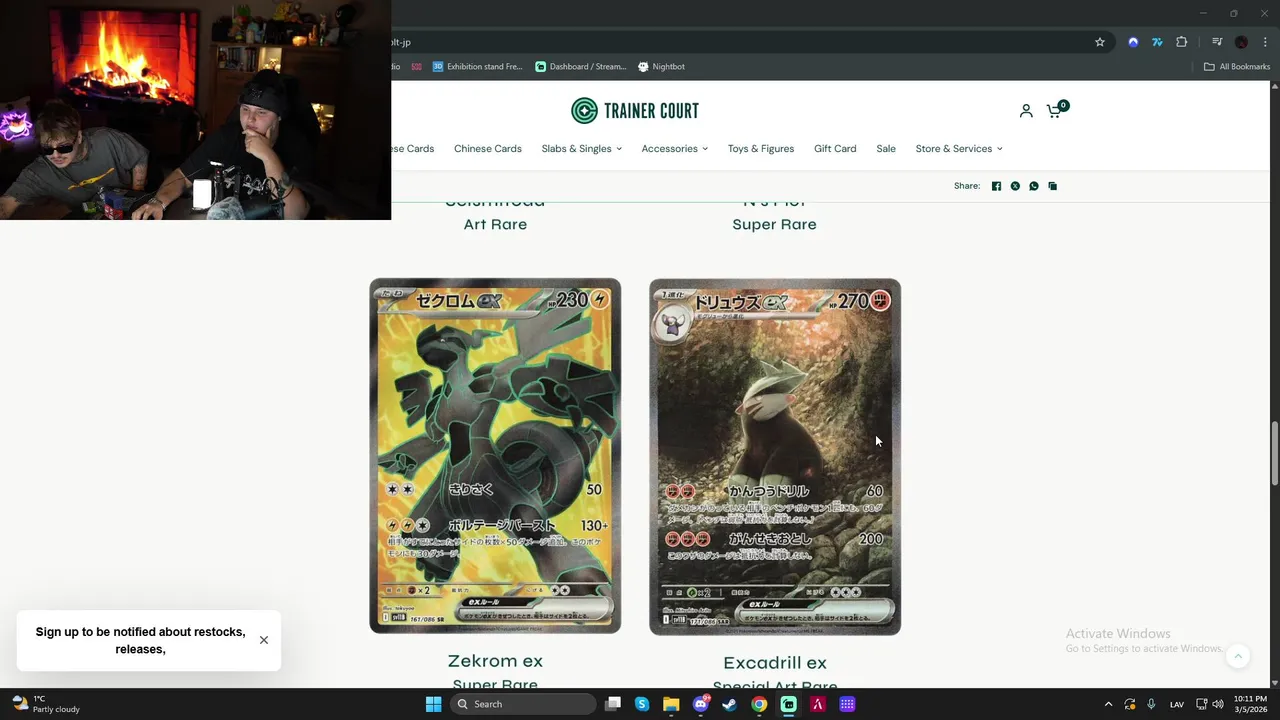This screenshot has width=1280, height=720.
Task: Open the Dashboard / Stream bookmark
Action: (581, 67)
